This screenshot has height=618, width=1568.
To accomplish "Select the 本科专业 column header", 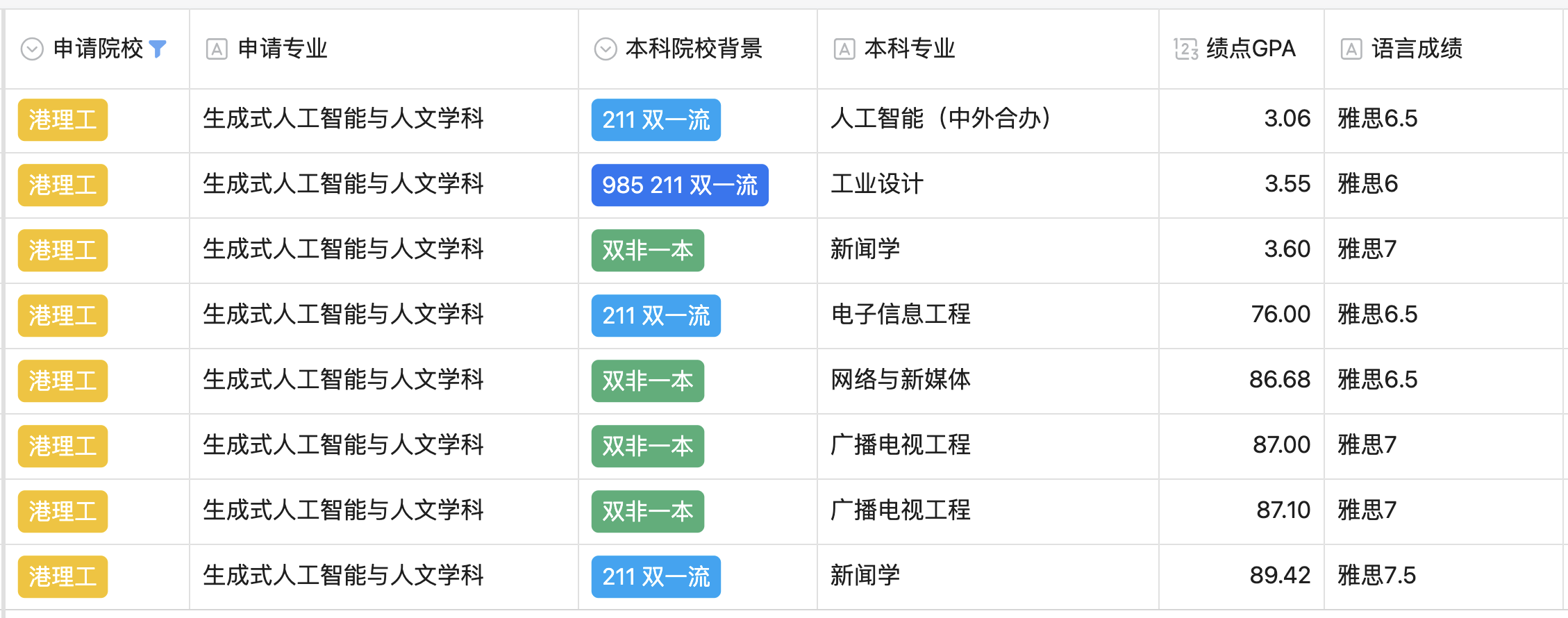I will 909,49.
